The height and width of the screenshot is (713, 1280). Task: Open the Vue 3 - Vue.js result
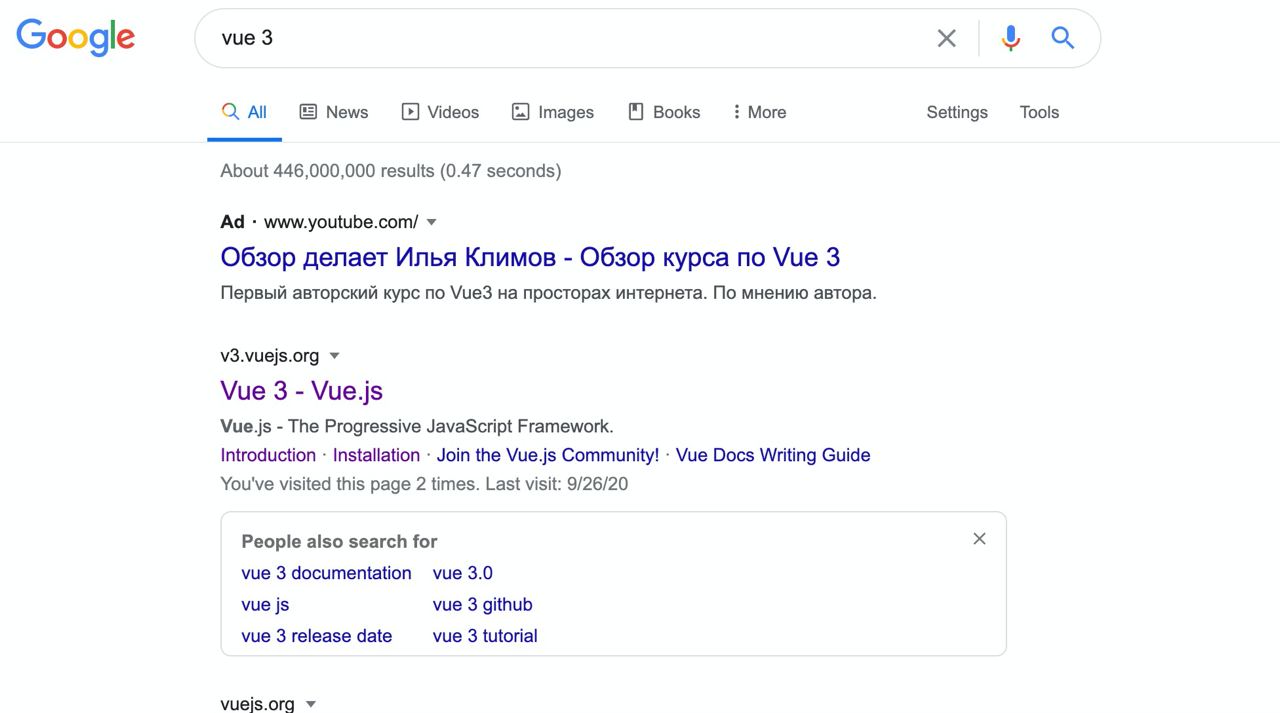pyautogui.click(x=302, y=391)
